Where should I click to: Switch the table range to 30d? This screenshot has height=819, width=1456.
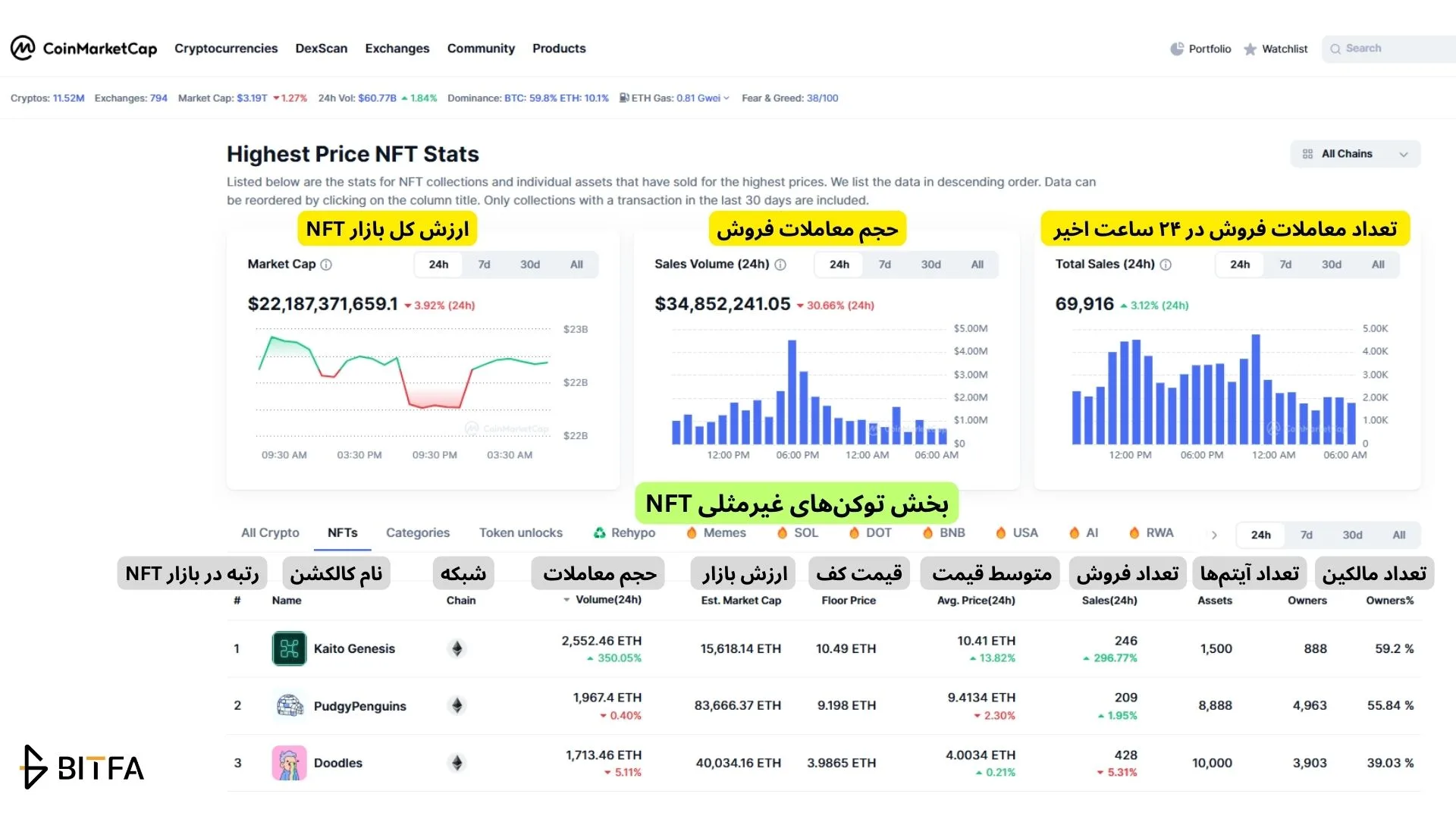[x=1352, y=535]
